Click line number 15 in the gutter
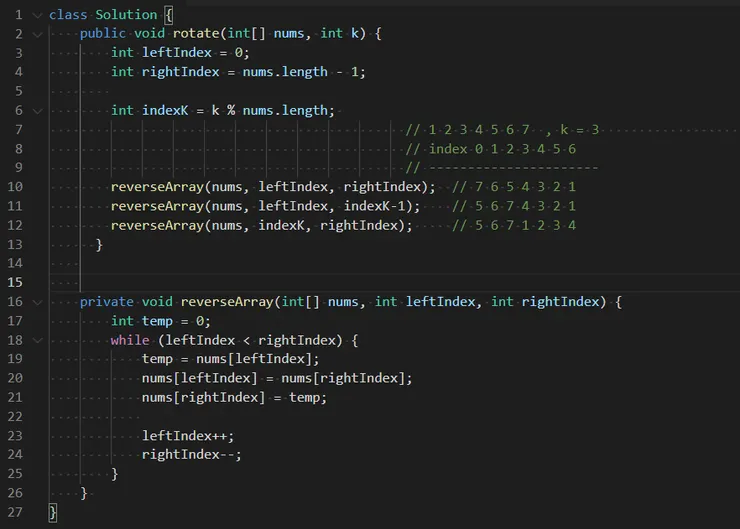 15,282
